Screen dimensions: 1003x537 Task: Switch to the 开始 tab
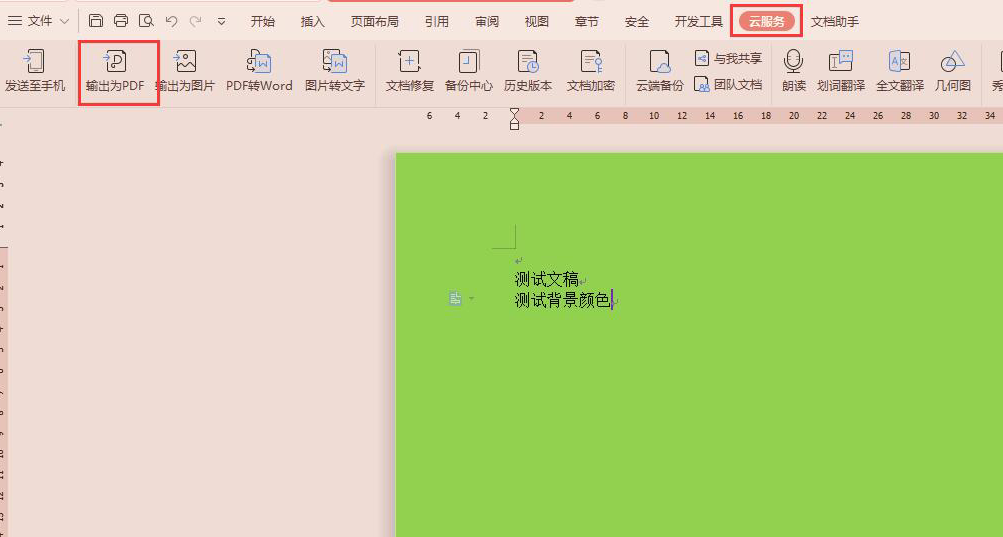point(262,21)
